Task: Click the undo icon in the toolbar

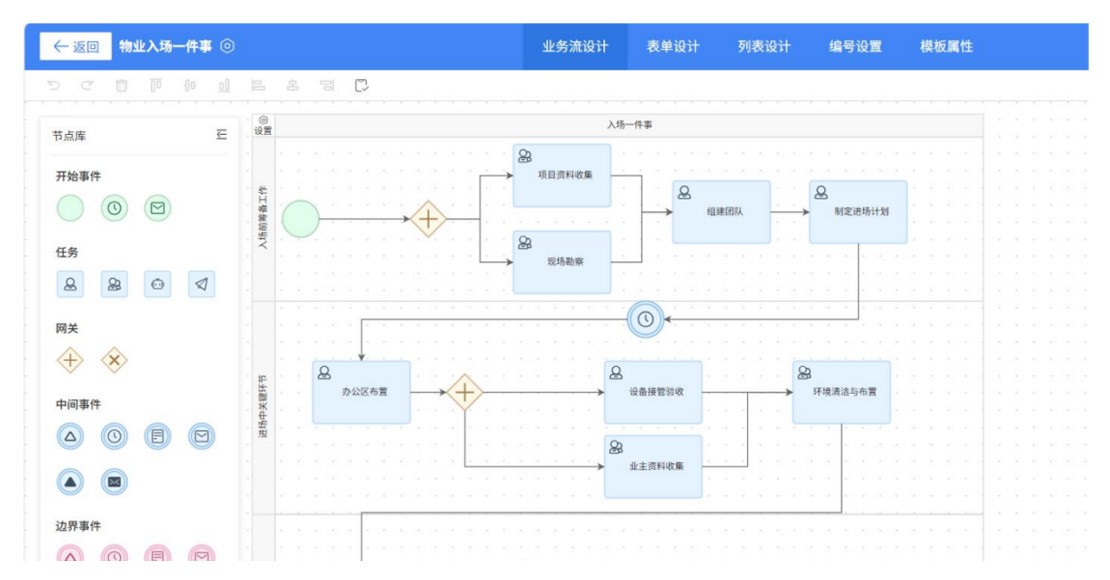Action: pyautogui.click(x=54, y=86)
